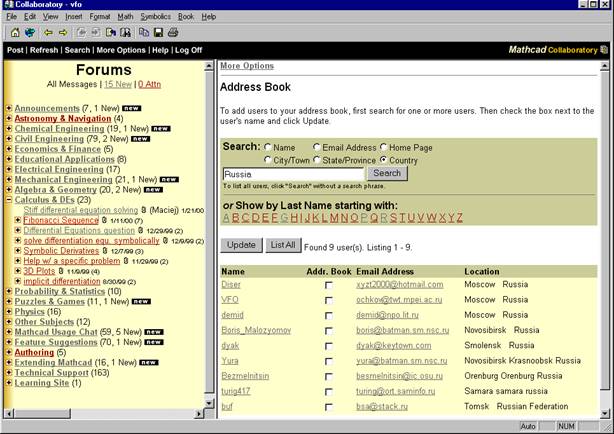Select the Email Address radio button

pyautogui.click(x=316, y=147)
